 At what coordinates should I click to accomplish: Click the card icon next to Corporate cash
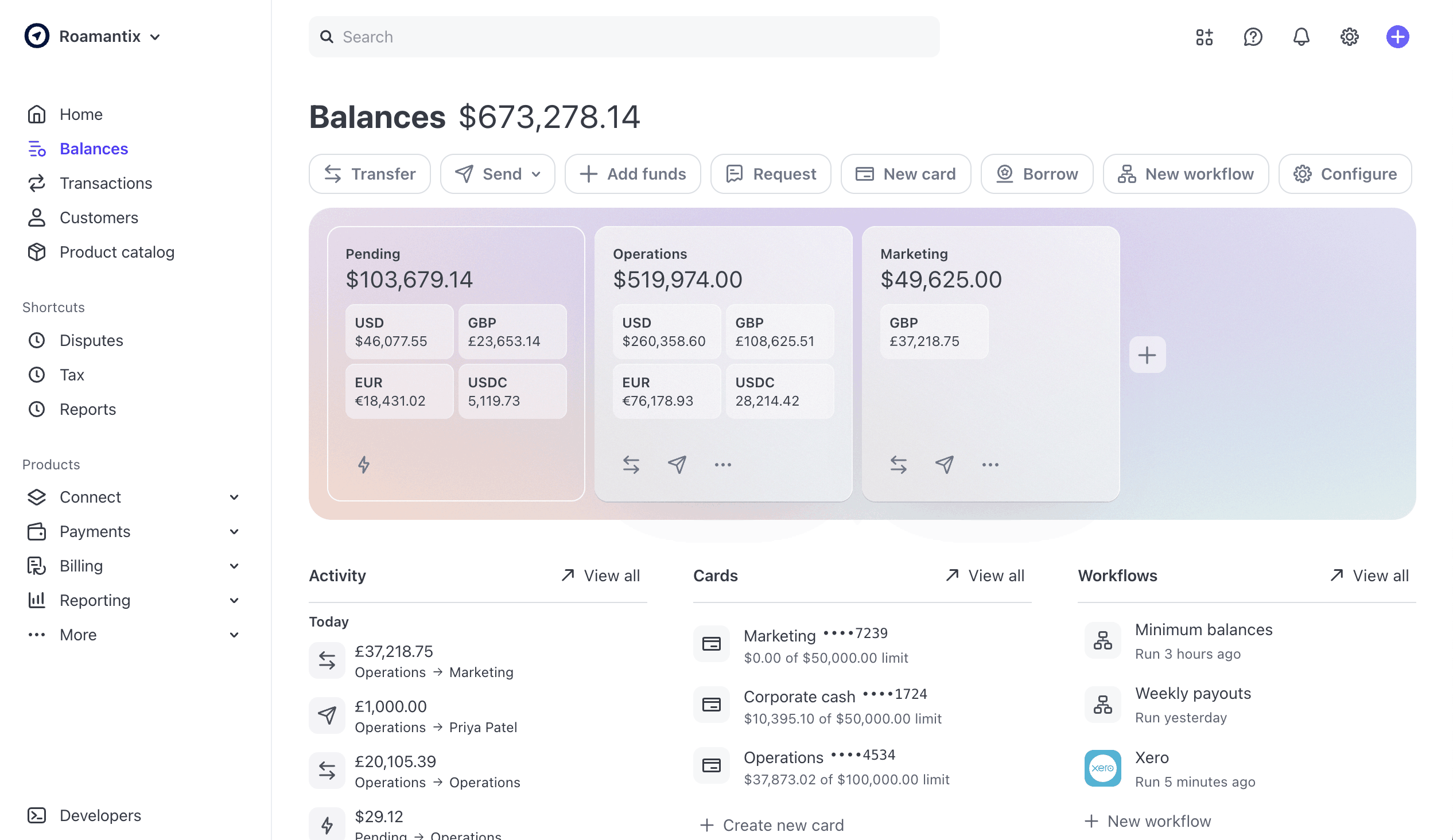tap(711, 705)
